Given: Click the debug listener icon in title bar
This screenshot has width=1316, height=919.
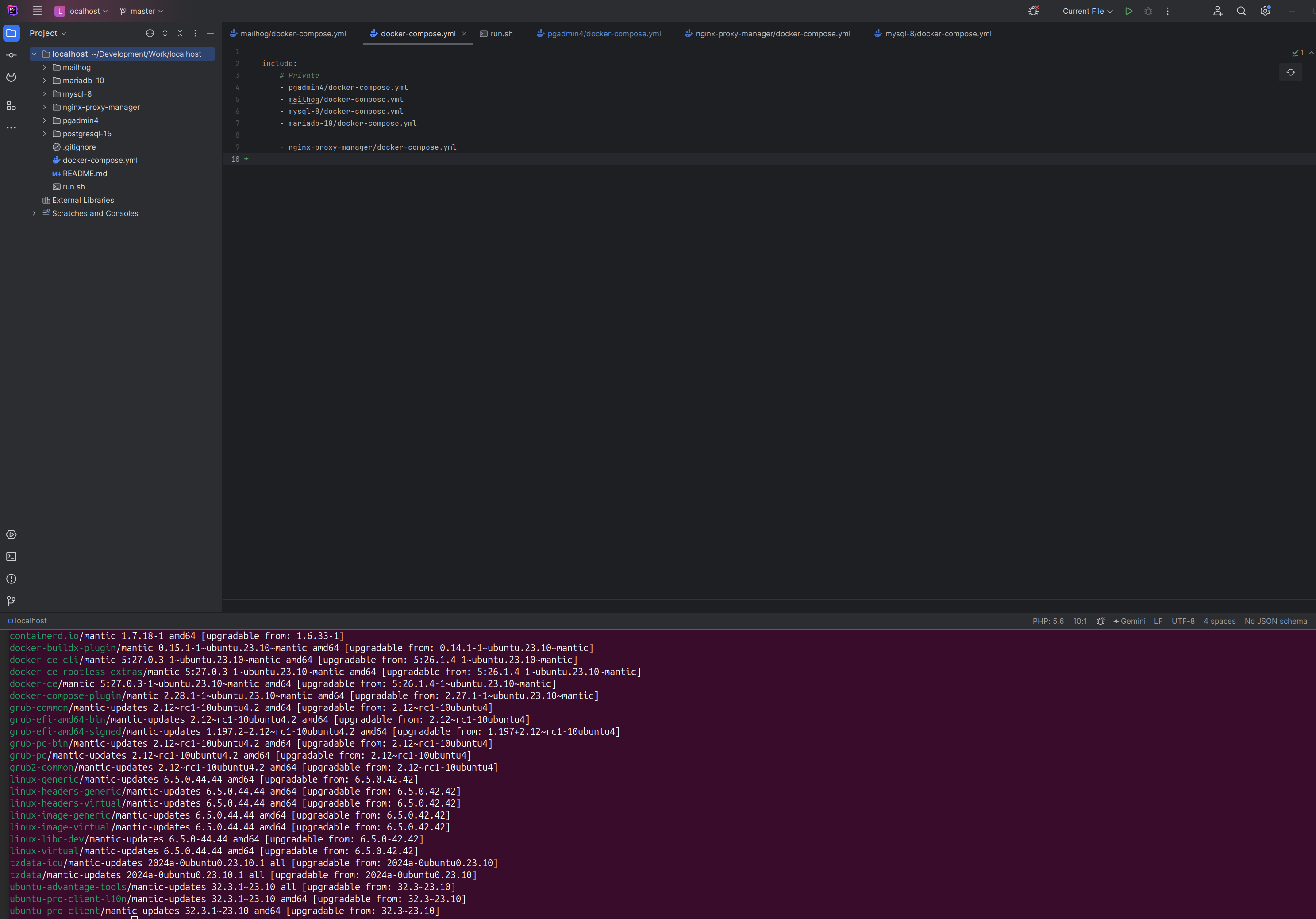Looking at the screenshot, I should pos(1033,11).
